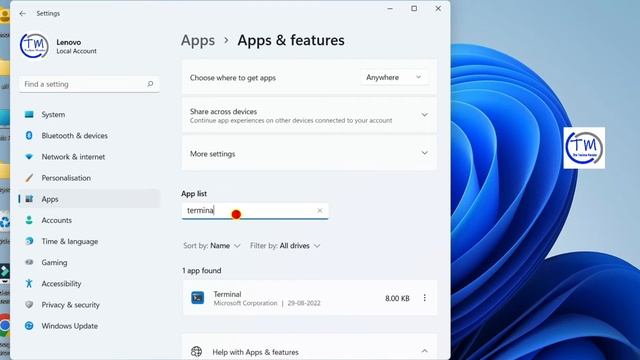The height and width of the screenshot is (360, 640).
Task: Go to Network & internet
Action: tap(89, 157)
